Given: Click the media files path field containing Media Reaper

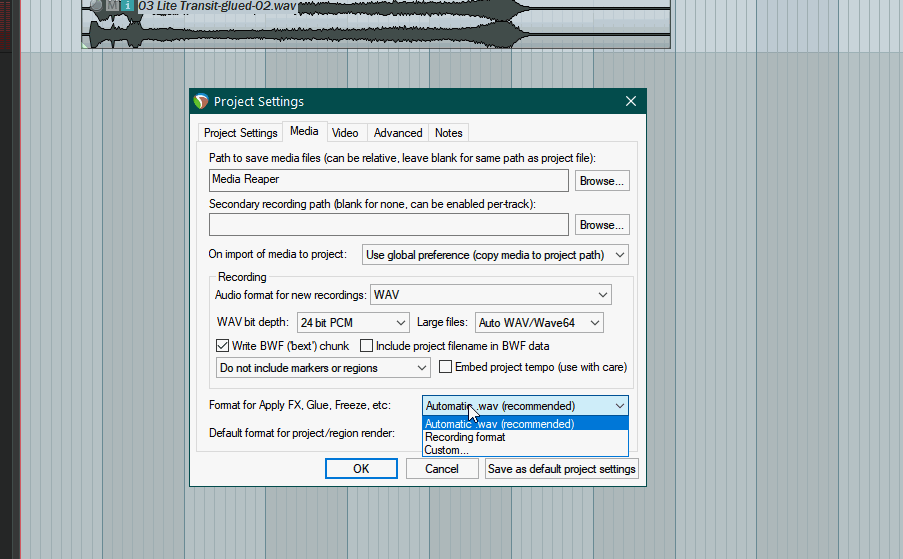Looking at the screenshot, I should (389, 180).
